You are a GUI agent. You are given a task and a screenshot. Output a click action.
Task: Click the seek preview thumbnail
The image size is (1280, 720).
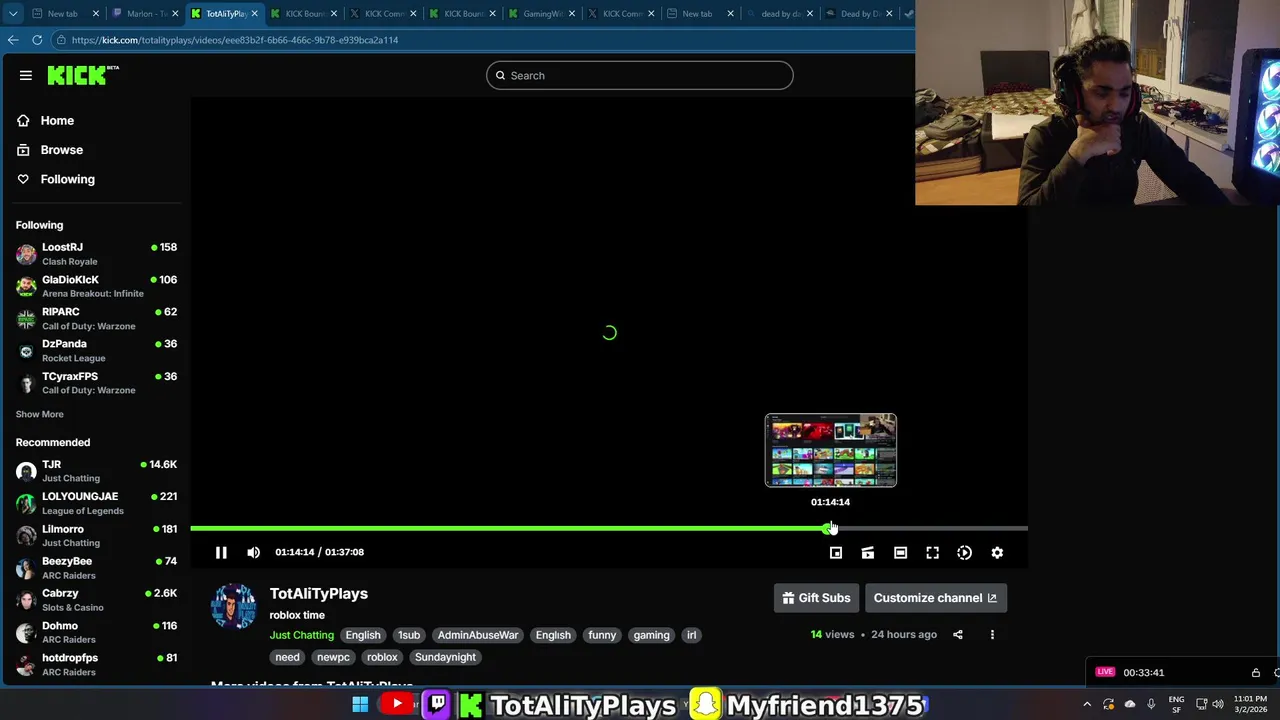point(831,450)
